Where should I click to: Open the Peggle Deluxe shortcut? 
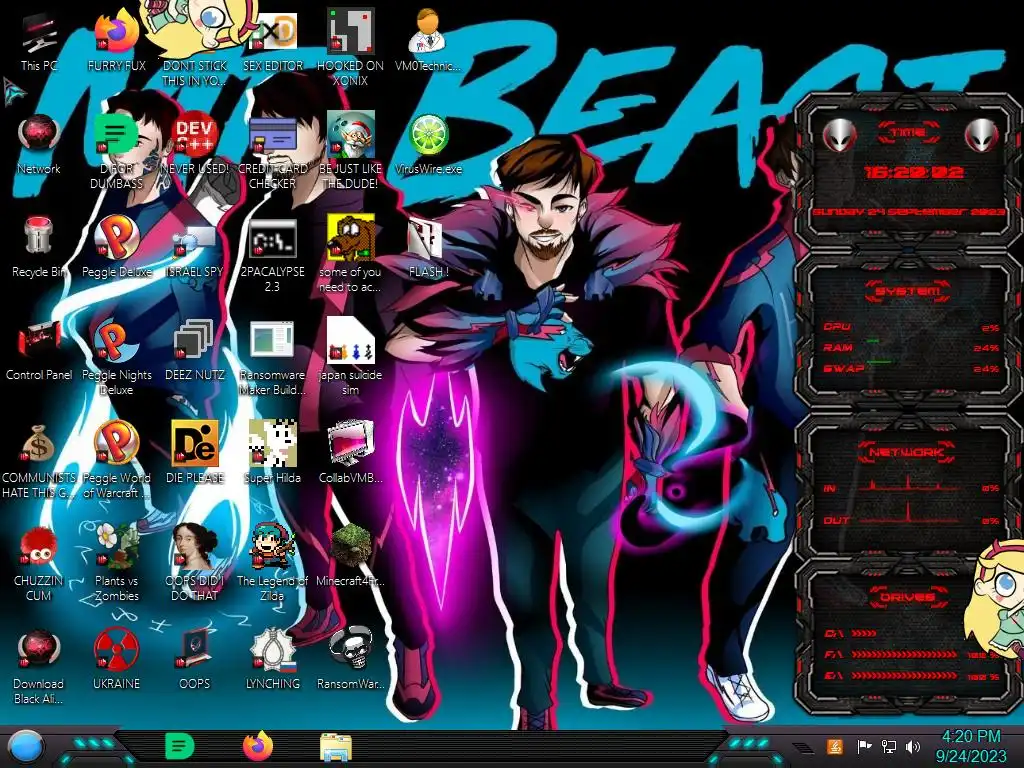click(x=116, y=248)
